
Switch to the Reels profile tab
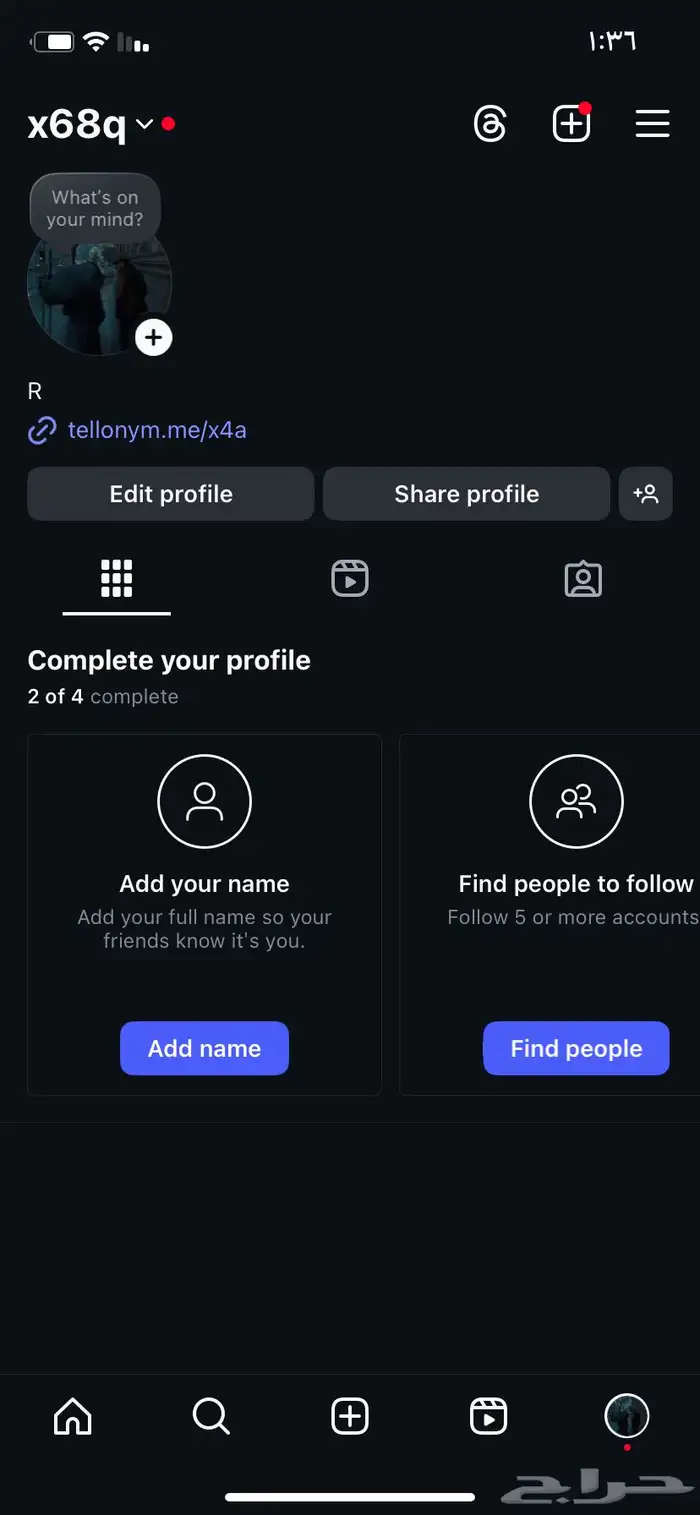click(350, 579)
